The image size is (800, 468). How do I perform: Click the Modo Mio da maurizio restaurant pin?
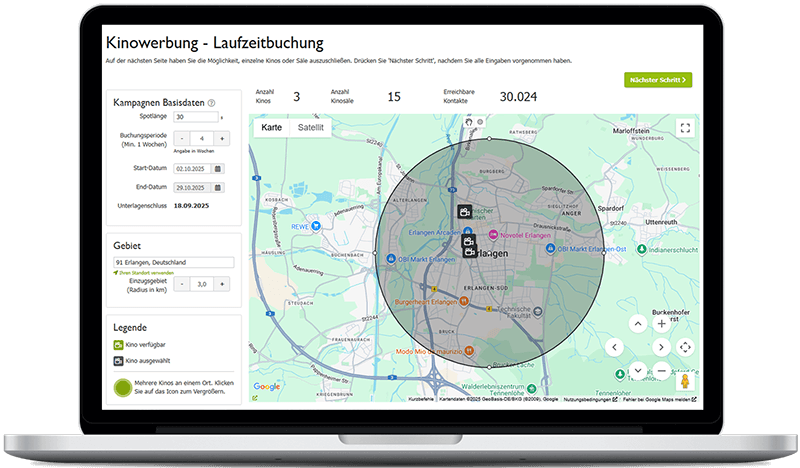tap(469, 351)
